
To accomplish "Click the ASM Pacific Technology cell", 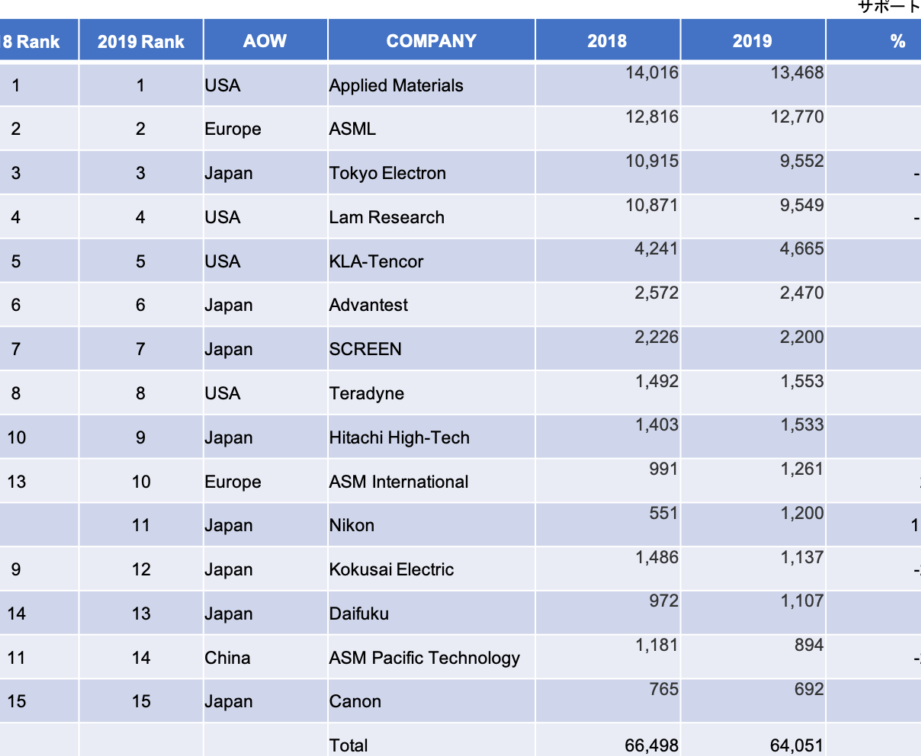I will [424, 657].
